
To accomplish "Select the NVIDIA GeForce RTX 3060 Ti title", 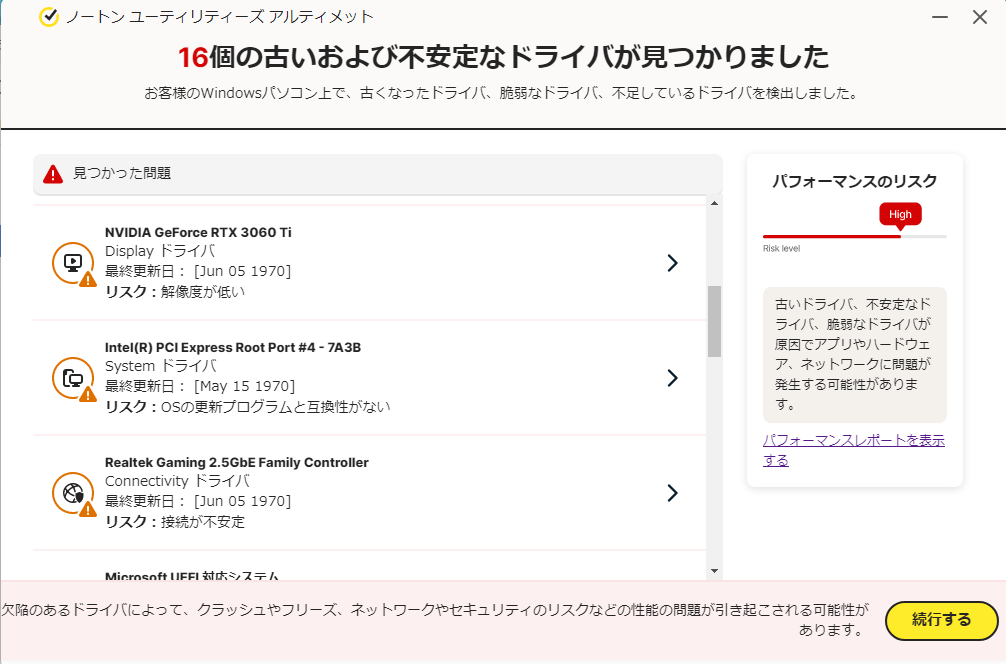I will pos(198,232).
